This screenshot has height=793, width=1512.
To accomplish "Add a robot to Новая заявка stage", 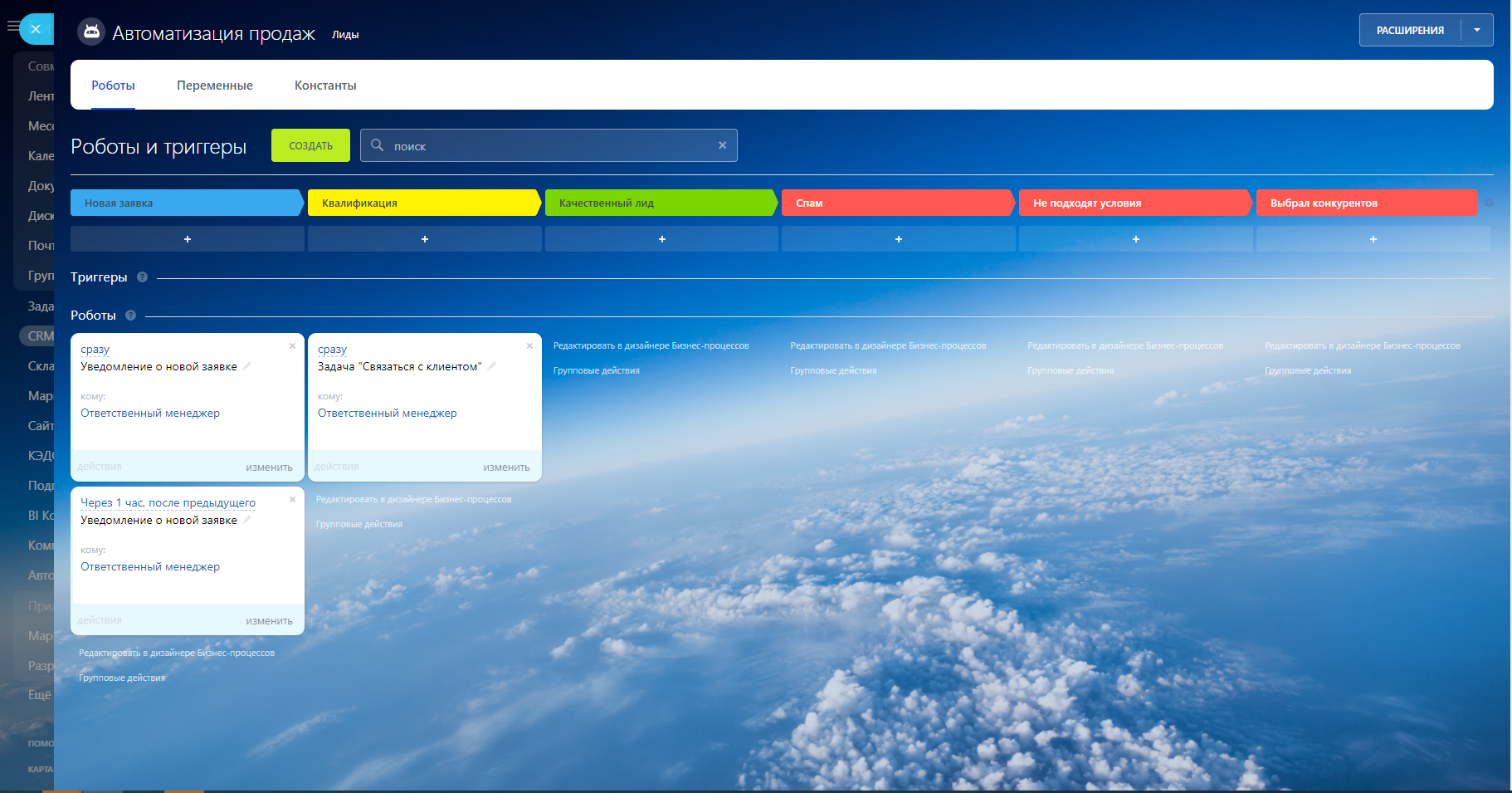I will pos(188,239).
